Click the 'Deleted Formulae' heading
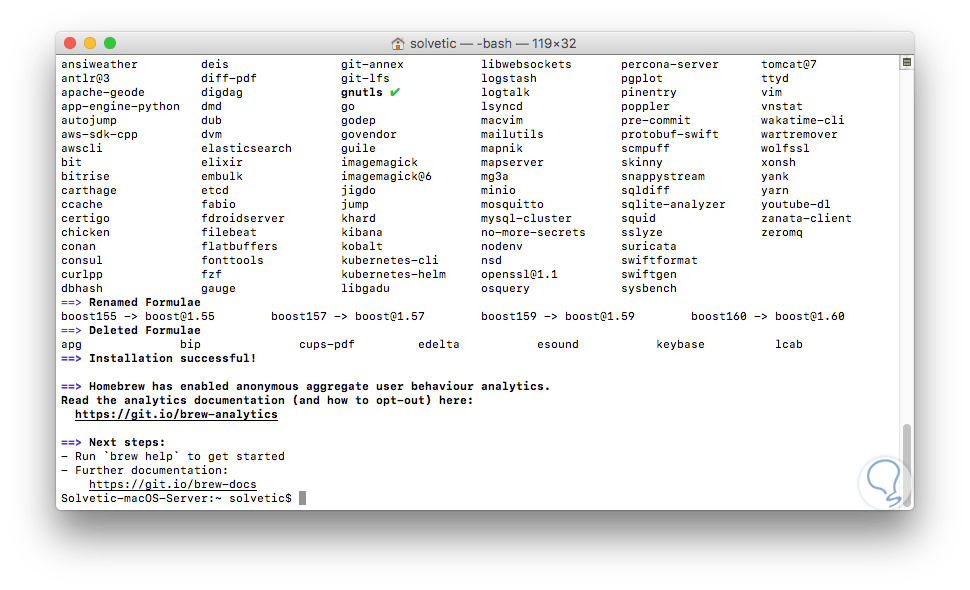Viewport: 970px width, 590px height. [145, 330]
